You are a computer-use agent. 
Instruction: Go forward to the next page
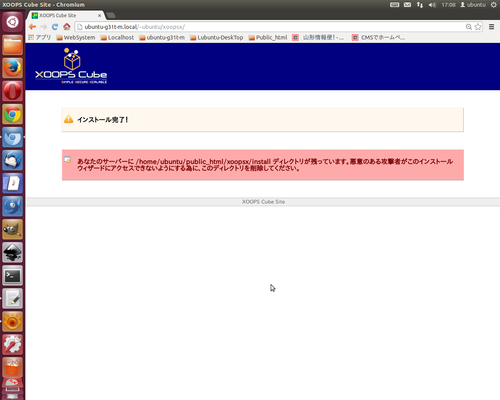44,27
